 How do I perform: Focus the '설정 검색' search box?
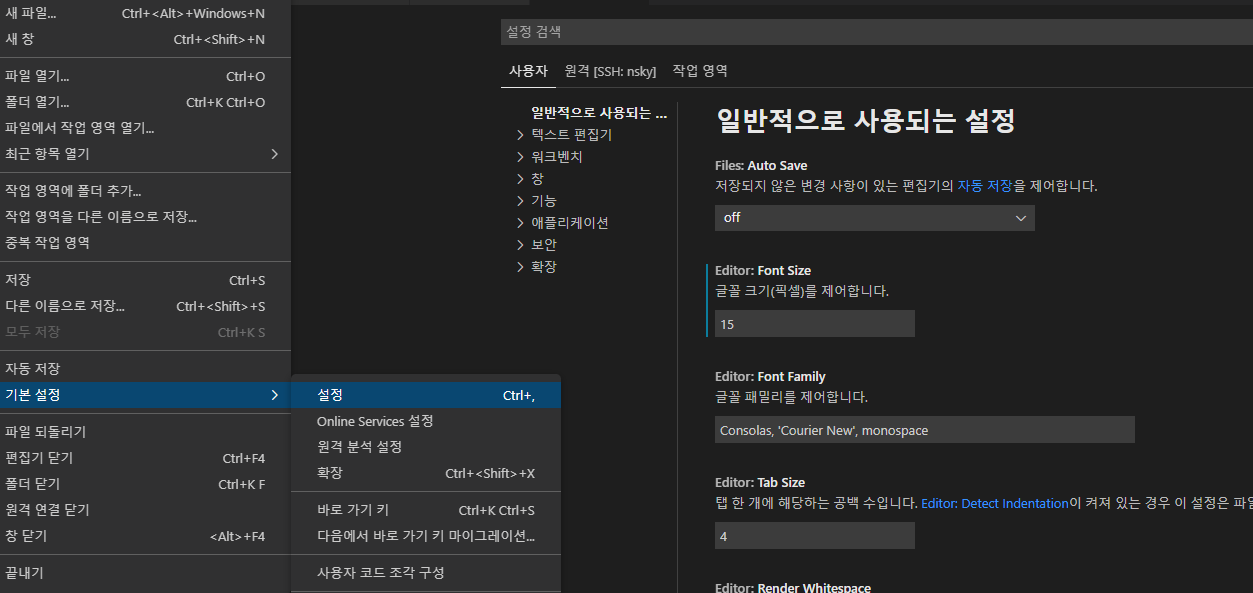(876, 32)
